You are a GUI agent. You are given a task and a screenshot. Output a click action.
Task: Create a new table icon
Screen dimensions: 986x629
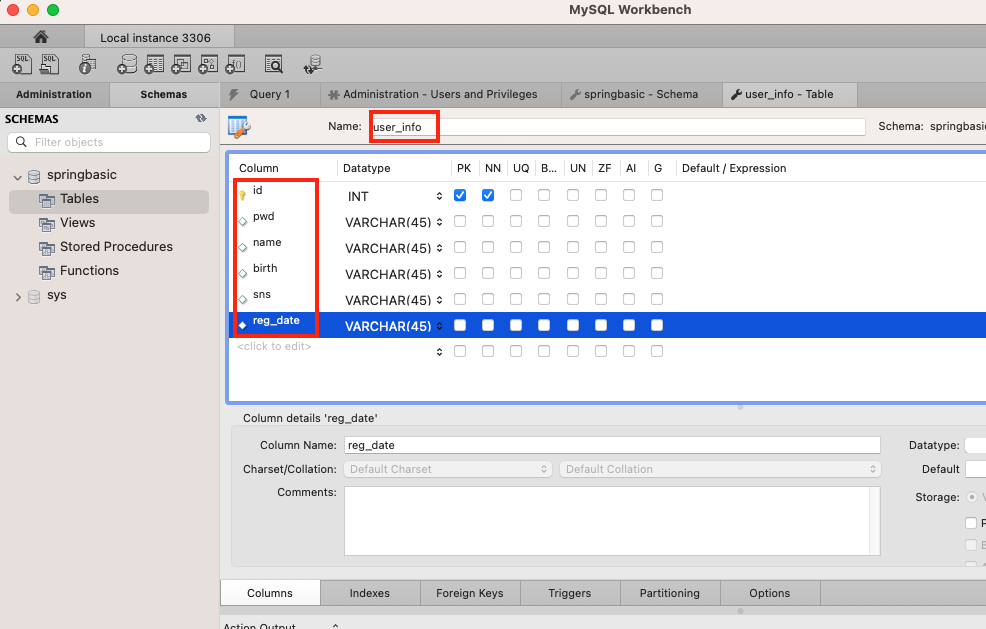point(154,64)
